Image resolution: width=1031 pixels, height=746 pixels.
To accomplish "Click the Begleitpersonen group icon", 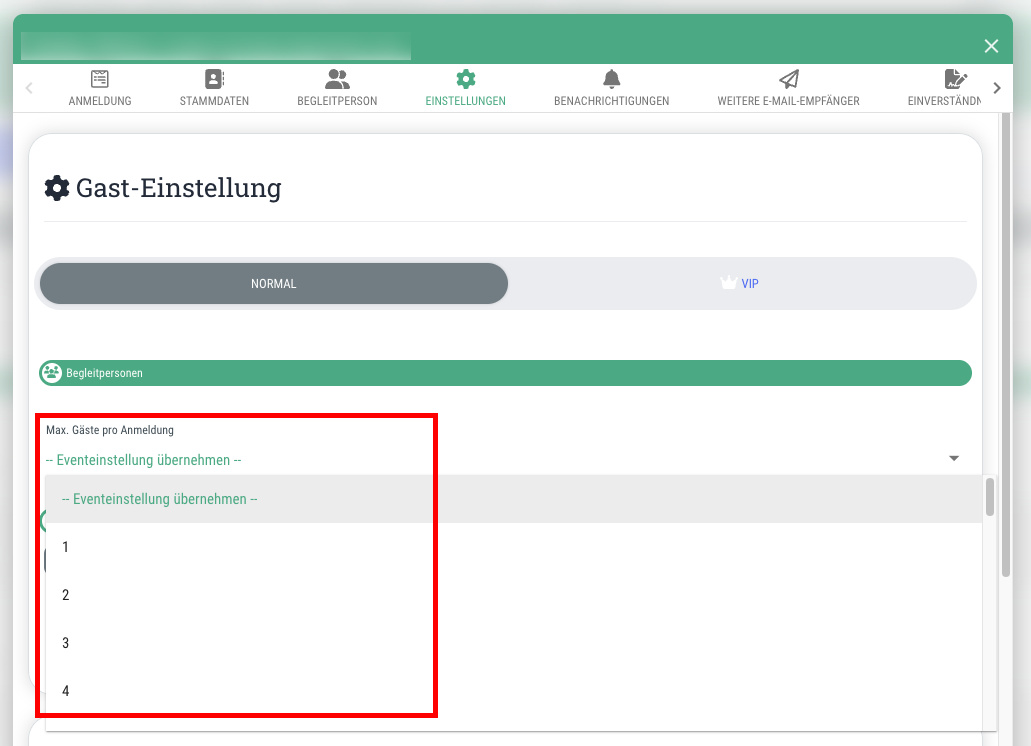I will 51,373.
